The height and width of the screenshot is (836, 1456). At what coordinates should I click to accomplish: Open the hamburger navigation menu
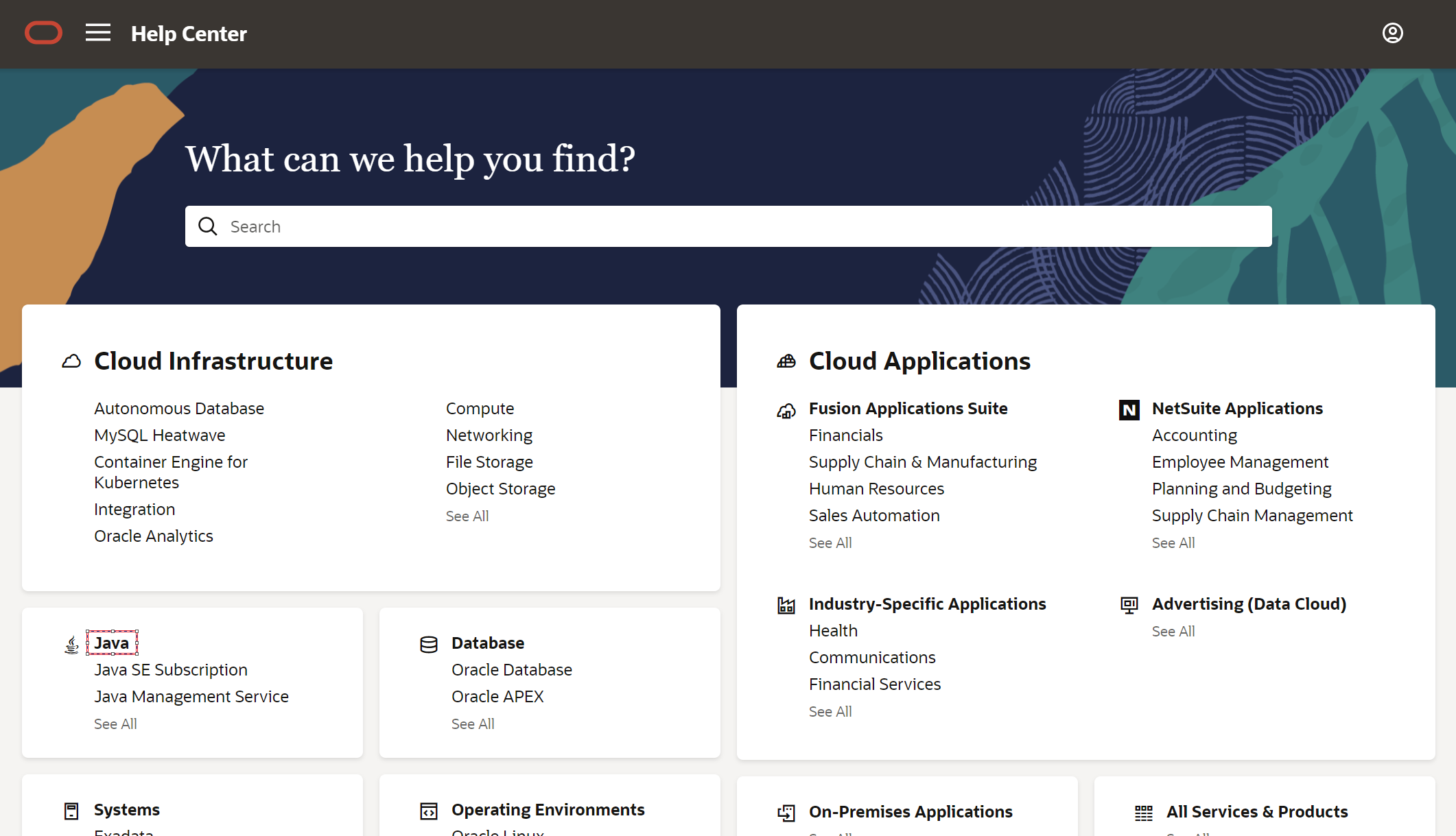point(98,33)
